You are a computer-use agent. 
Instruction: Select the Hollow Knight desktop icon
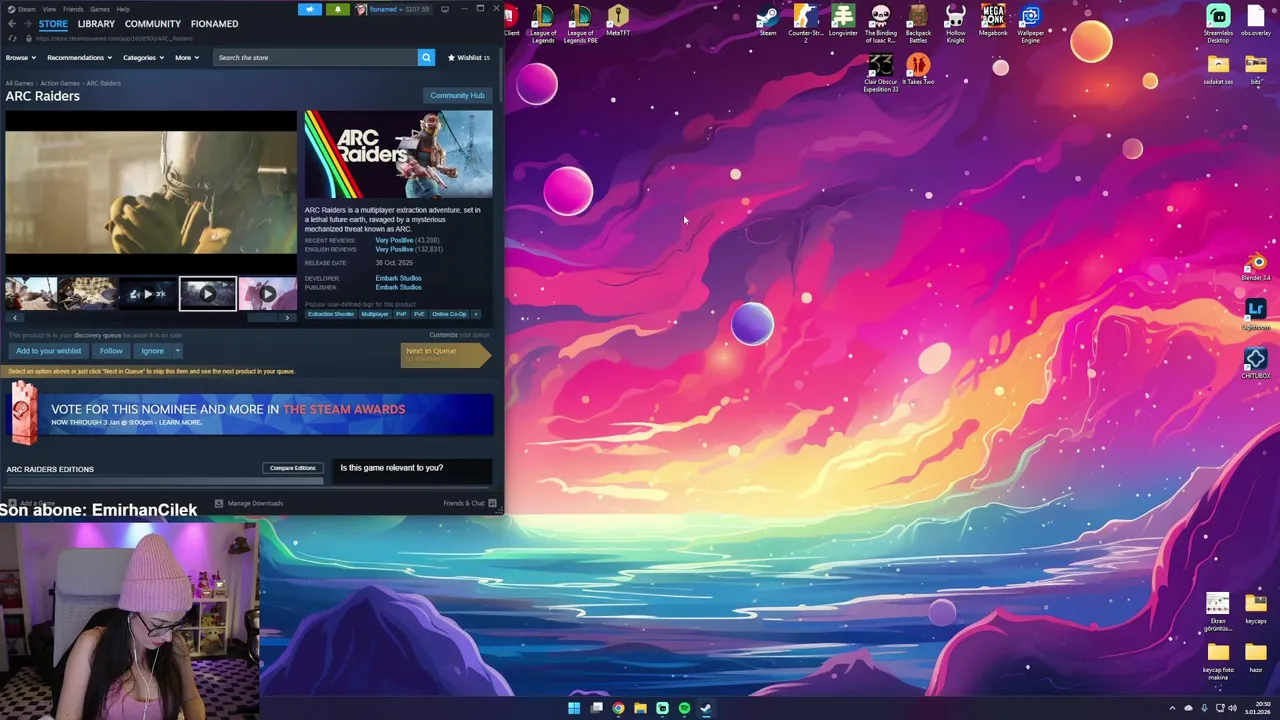coord(956,24)
